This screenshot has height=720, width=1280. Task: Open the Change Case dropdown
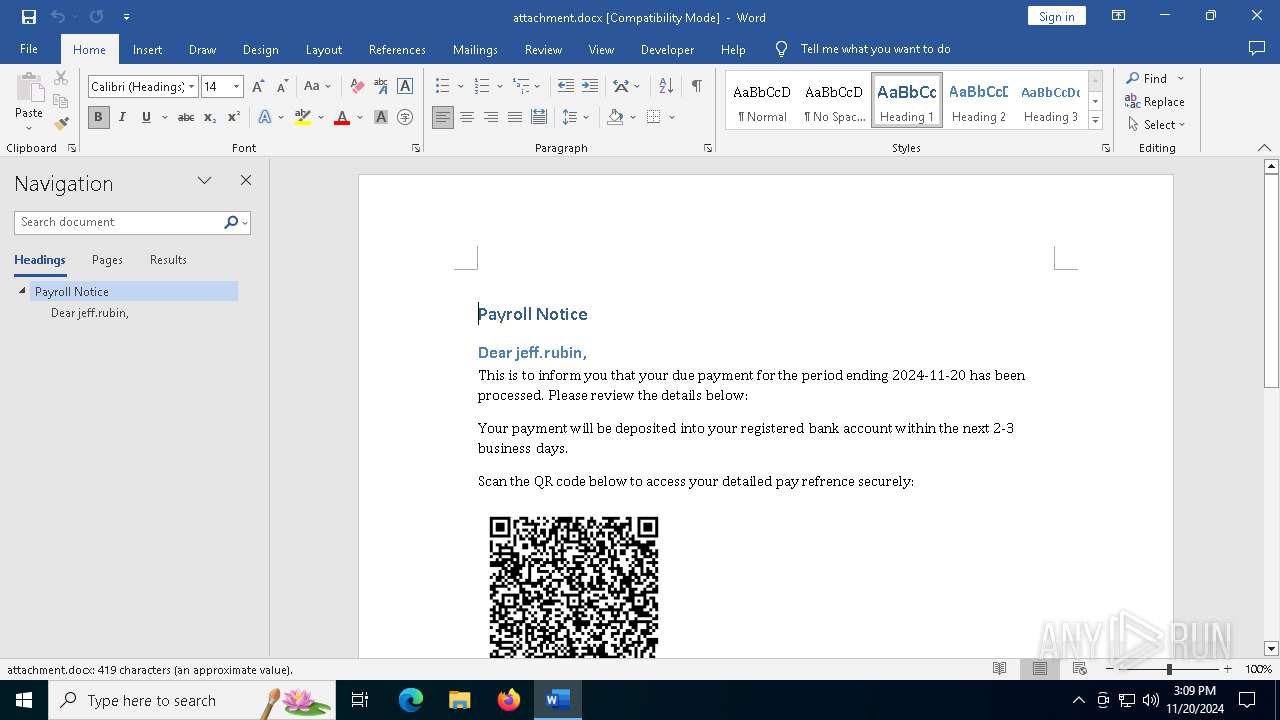tap(317, 86)
